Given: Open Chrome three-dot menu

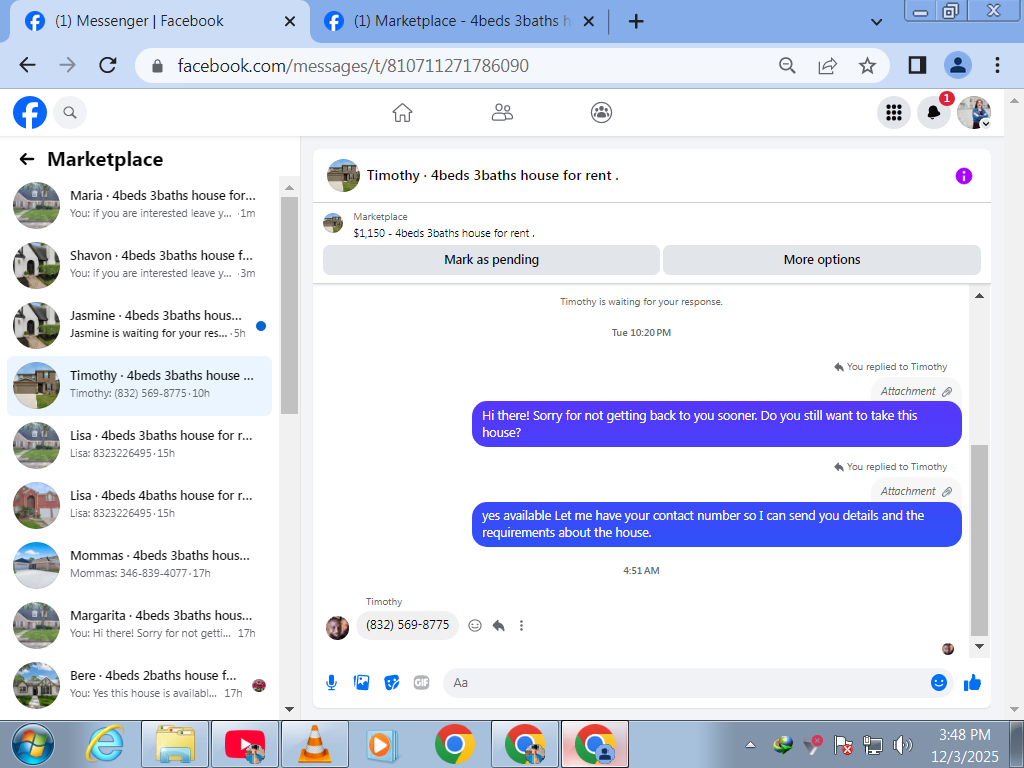Looking at the screenshot, I should (997, 65).
